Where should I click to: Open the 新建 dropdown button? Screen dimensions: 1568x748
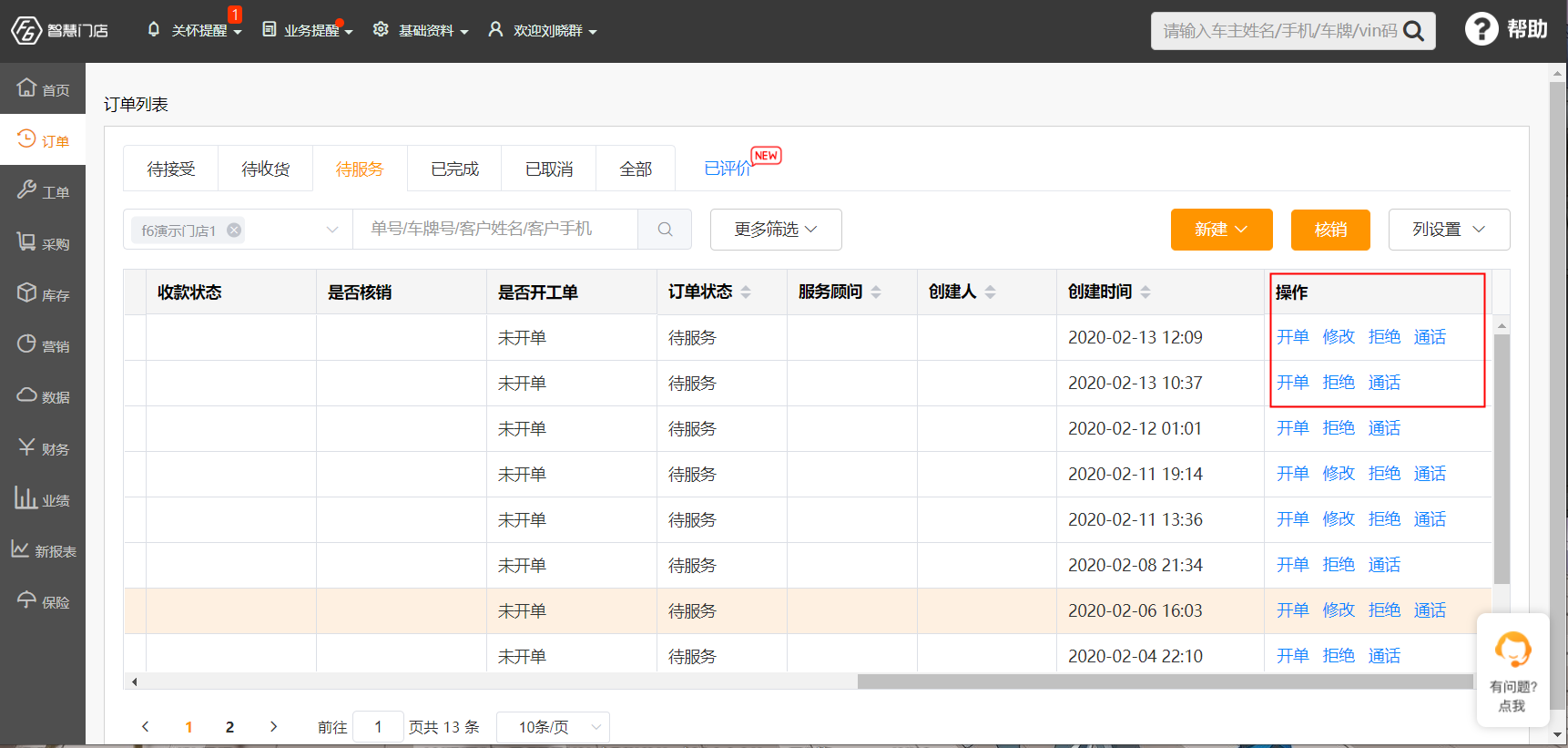pyautogui.click(x=1221, y=230)
